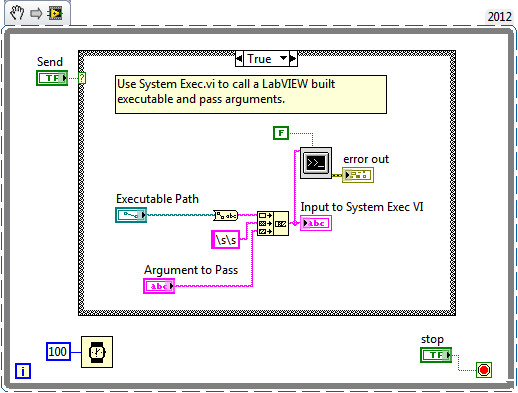Click the VI snippet icon in toolbar
Viewport: 518px width, 393px height.
tap(55, 13)
